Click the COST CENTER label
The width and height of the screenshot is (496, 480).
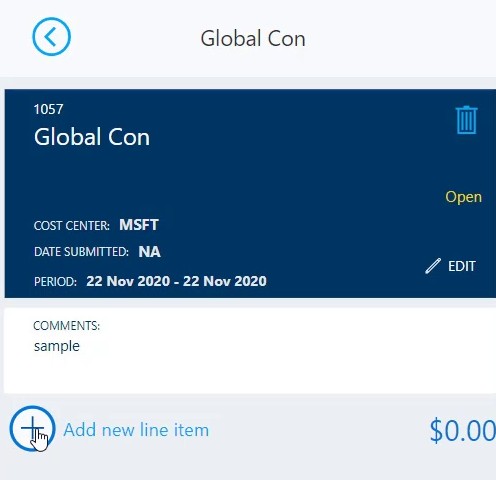(x=72, y=226)
